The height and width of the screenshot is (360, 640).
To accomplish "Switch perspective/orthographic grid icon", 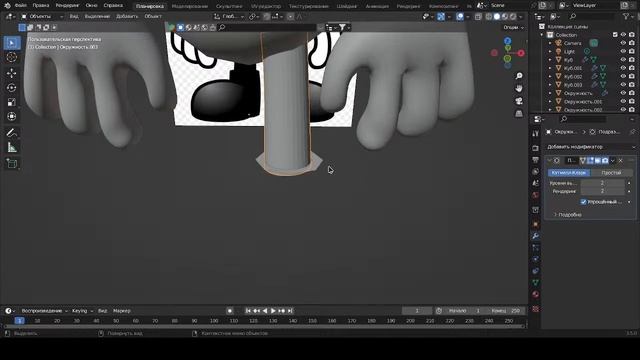I will pos(519,113).
